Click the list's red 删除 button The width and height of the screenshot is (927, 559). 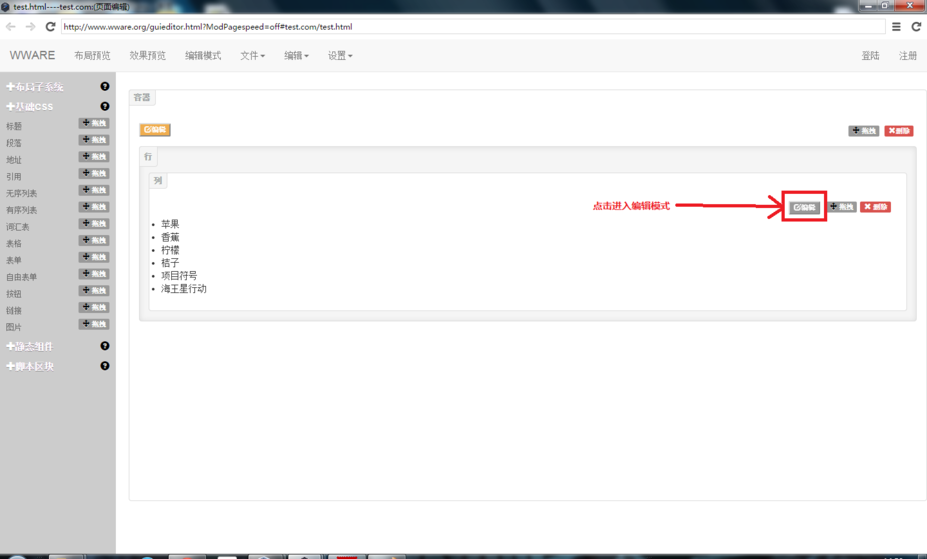(876, 207)
